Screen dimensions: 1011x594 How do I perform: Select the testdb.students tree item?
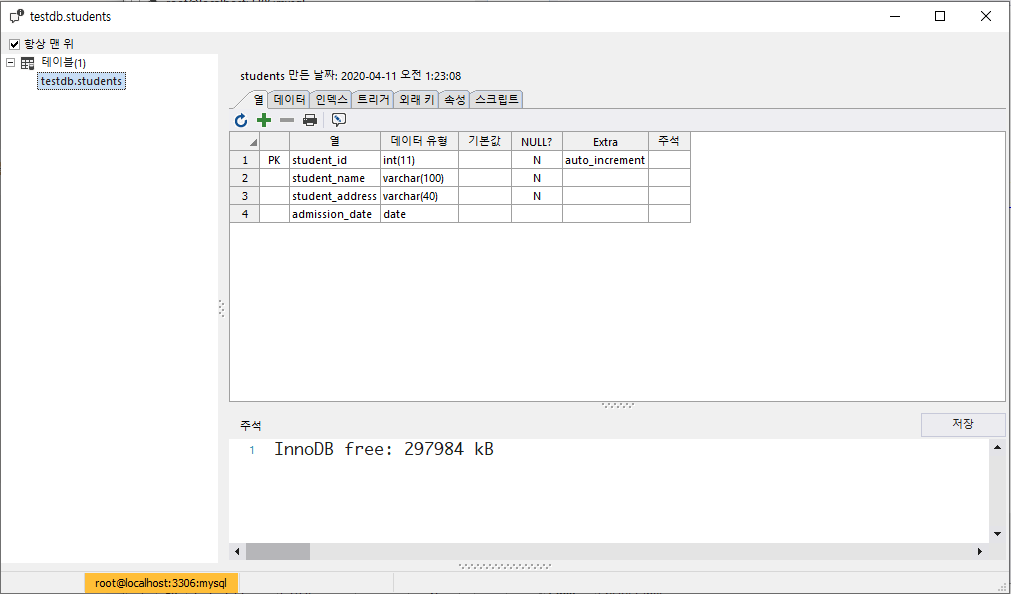[81, 81]
